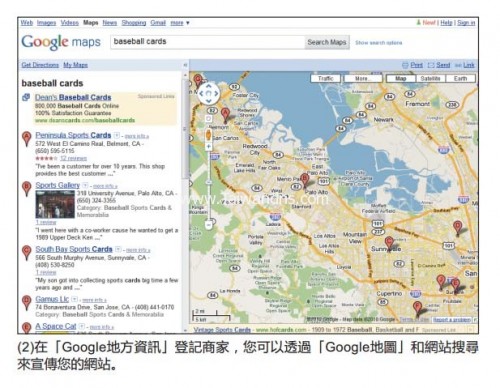The image size is (500, 388).
Task: Click marker A pin near Belmont
Action: (226, 115)
